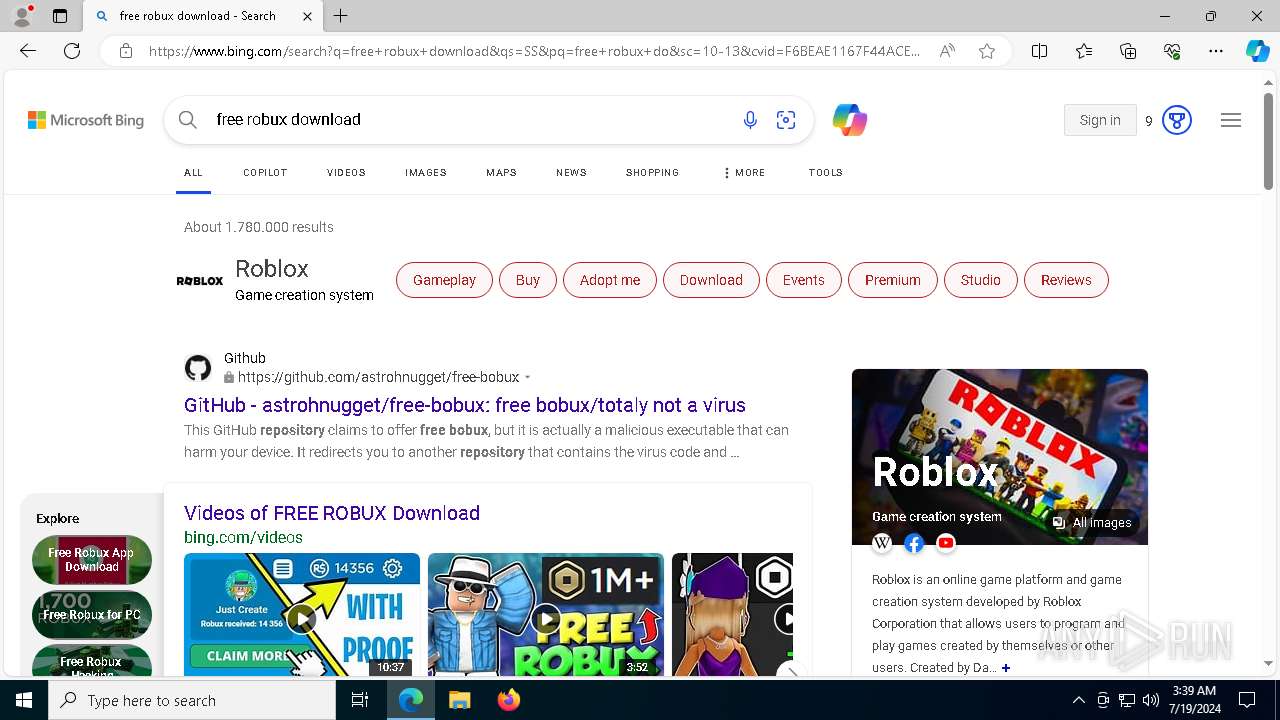The width and height of the screenshot is (1280, 720).
Task: Open Roblox Facebook icon
Action: 914,543
